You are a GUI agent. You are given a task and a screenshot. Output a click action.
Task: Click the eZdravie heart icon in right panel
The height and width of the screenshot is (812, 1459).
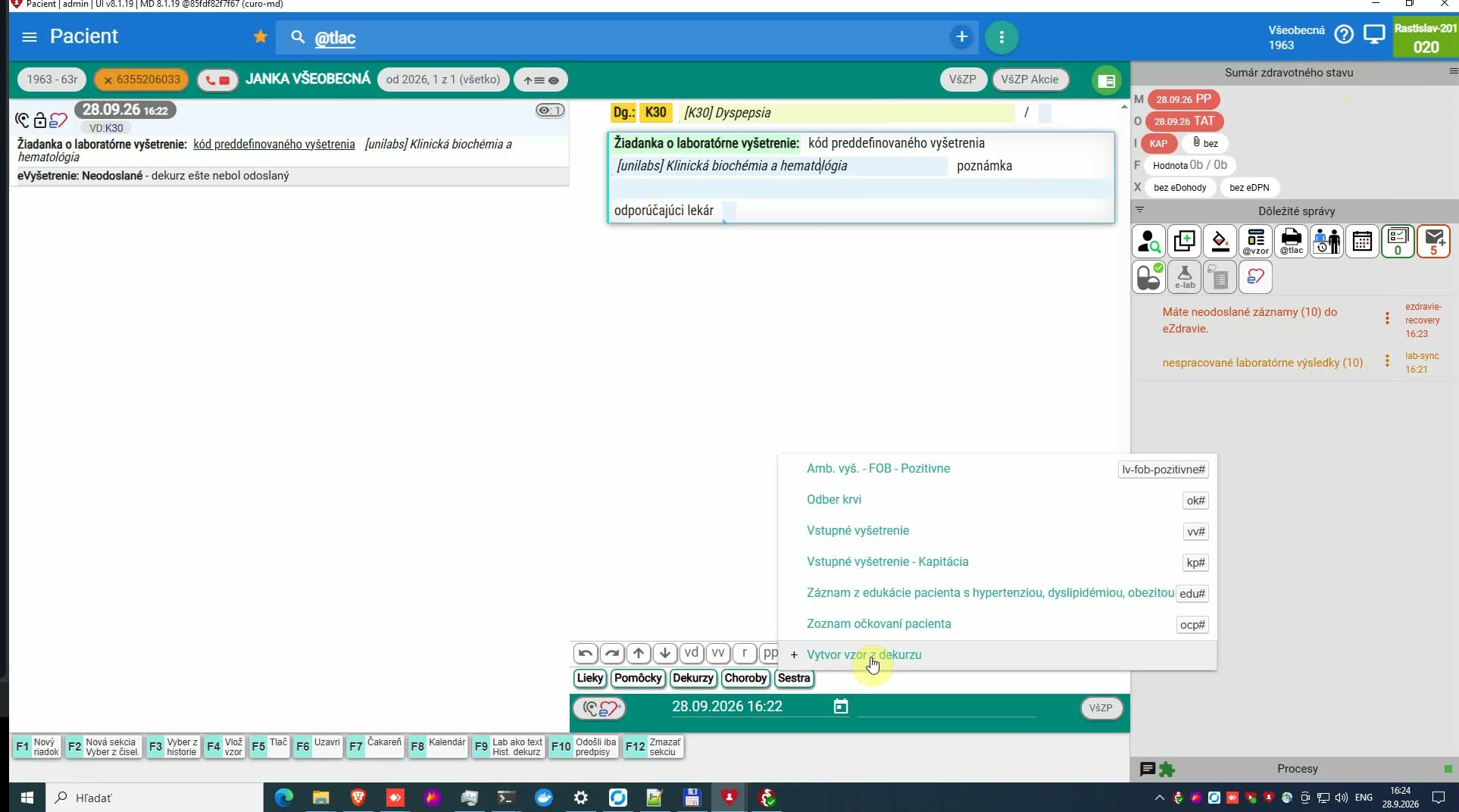(x=1255, y=277)
